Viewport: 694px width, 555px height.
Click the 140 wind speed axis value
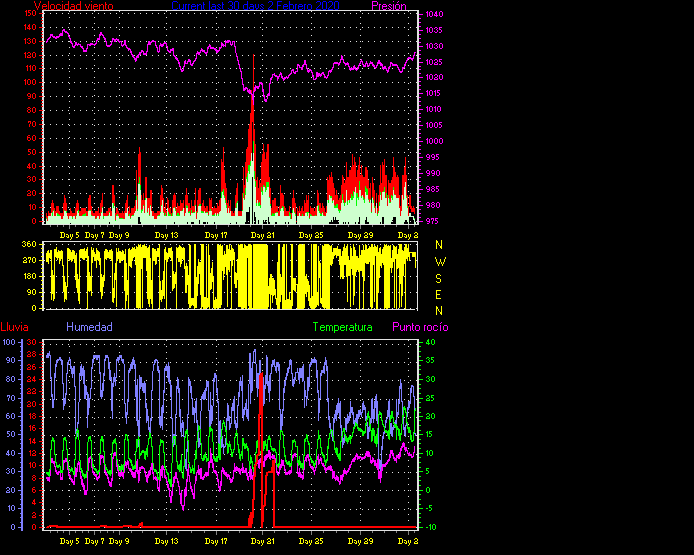[x=30, y=27]
